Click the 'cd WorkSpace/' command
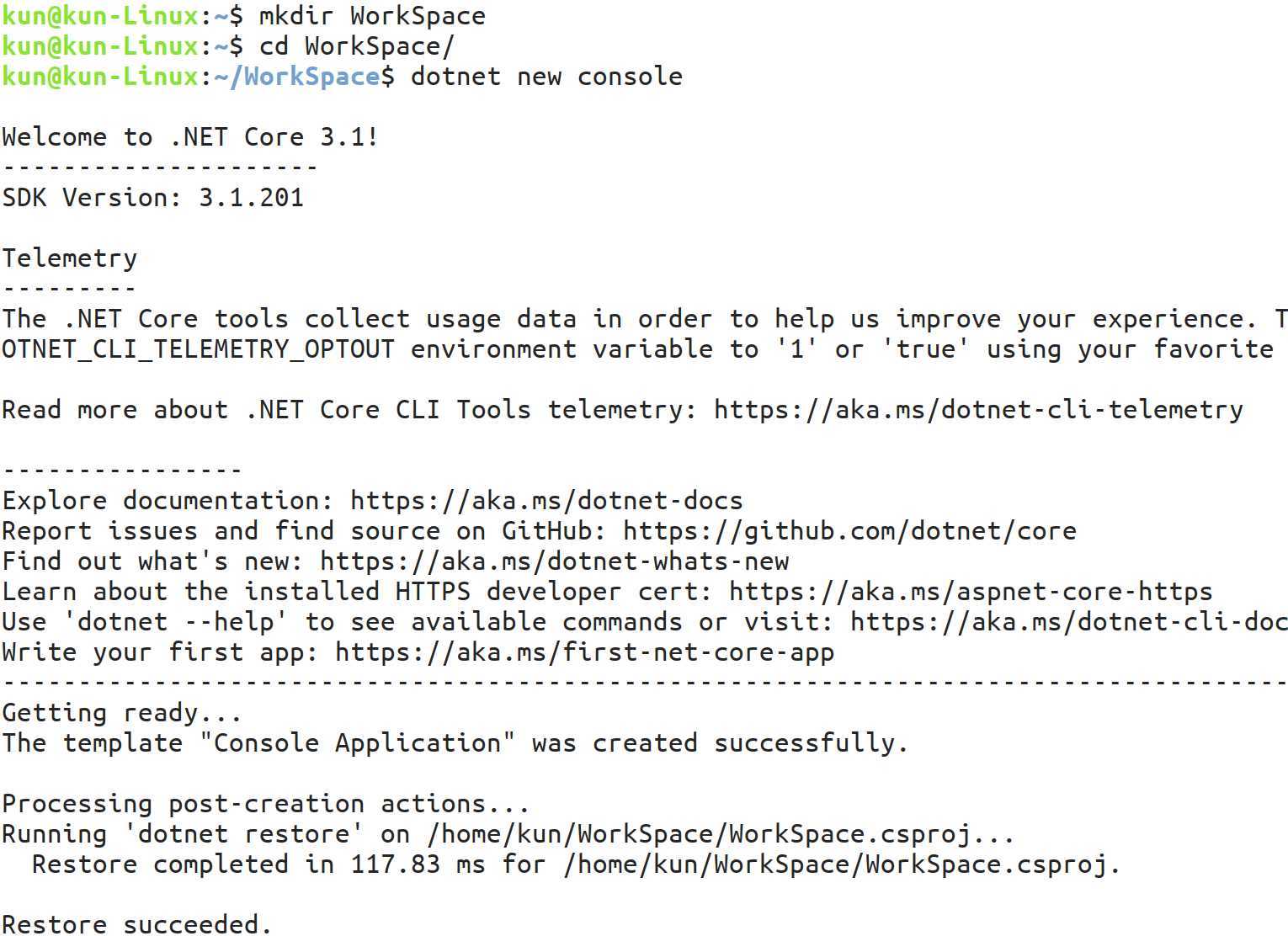This screenshot has width=1288, height=936. coord(356,46)
